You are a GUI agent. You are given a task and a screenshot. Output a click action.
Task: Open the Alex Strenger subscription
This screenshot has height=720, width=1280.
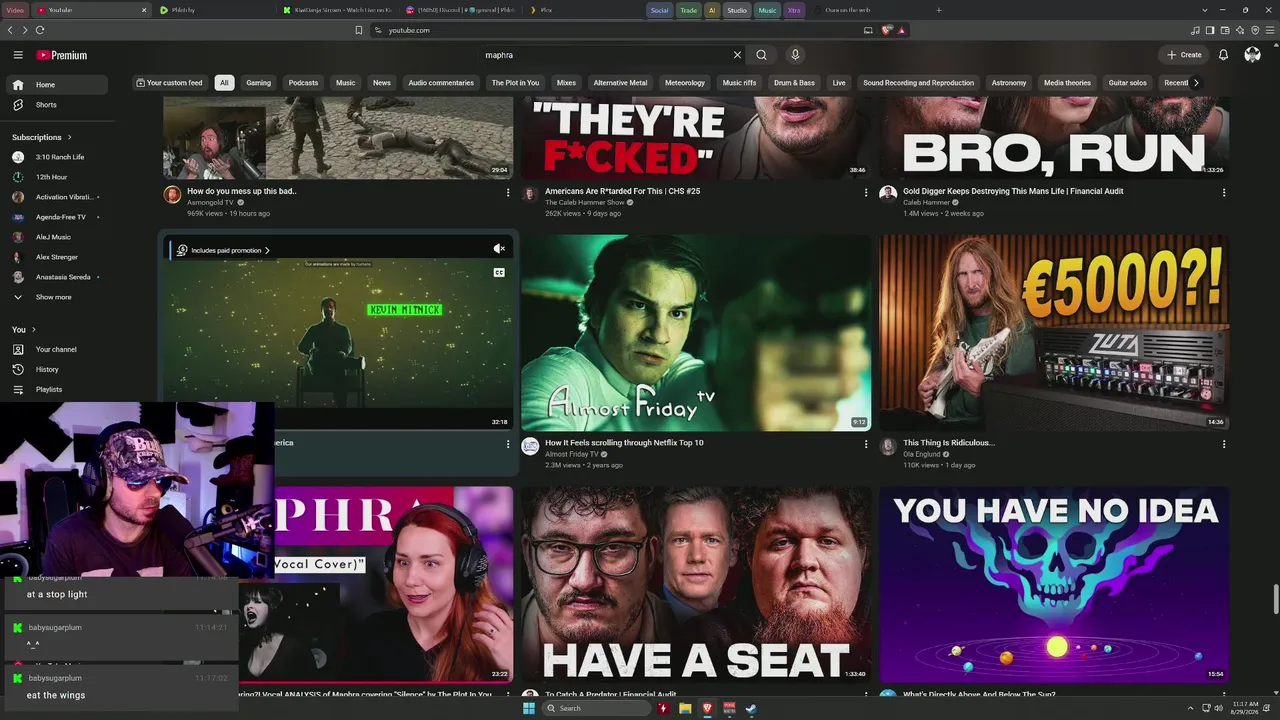click(55, 257)
